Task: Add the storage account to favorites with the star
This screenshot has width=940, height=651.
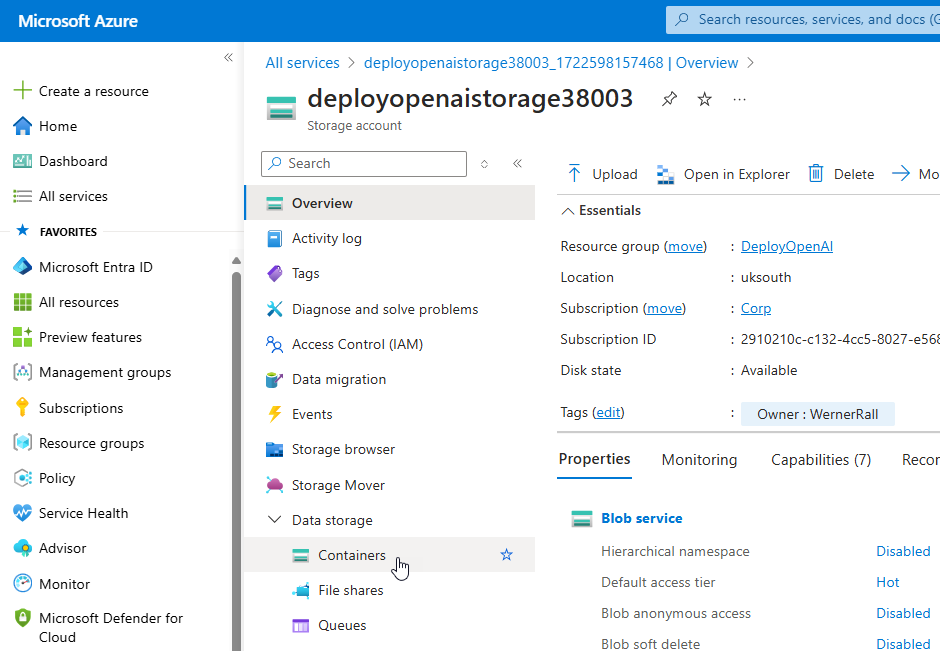Action: coord(704,99)
